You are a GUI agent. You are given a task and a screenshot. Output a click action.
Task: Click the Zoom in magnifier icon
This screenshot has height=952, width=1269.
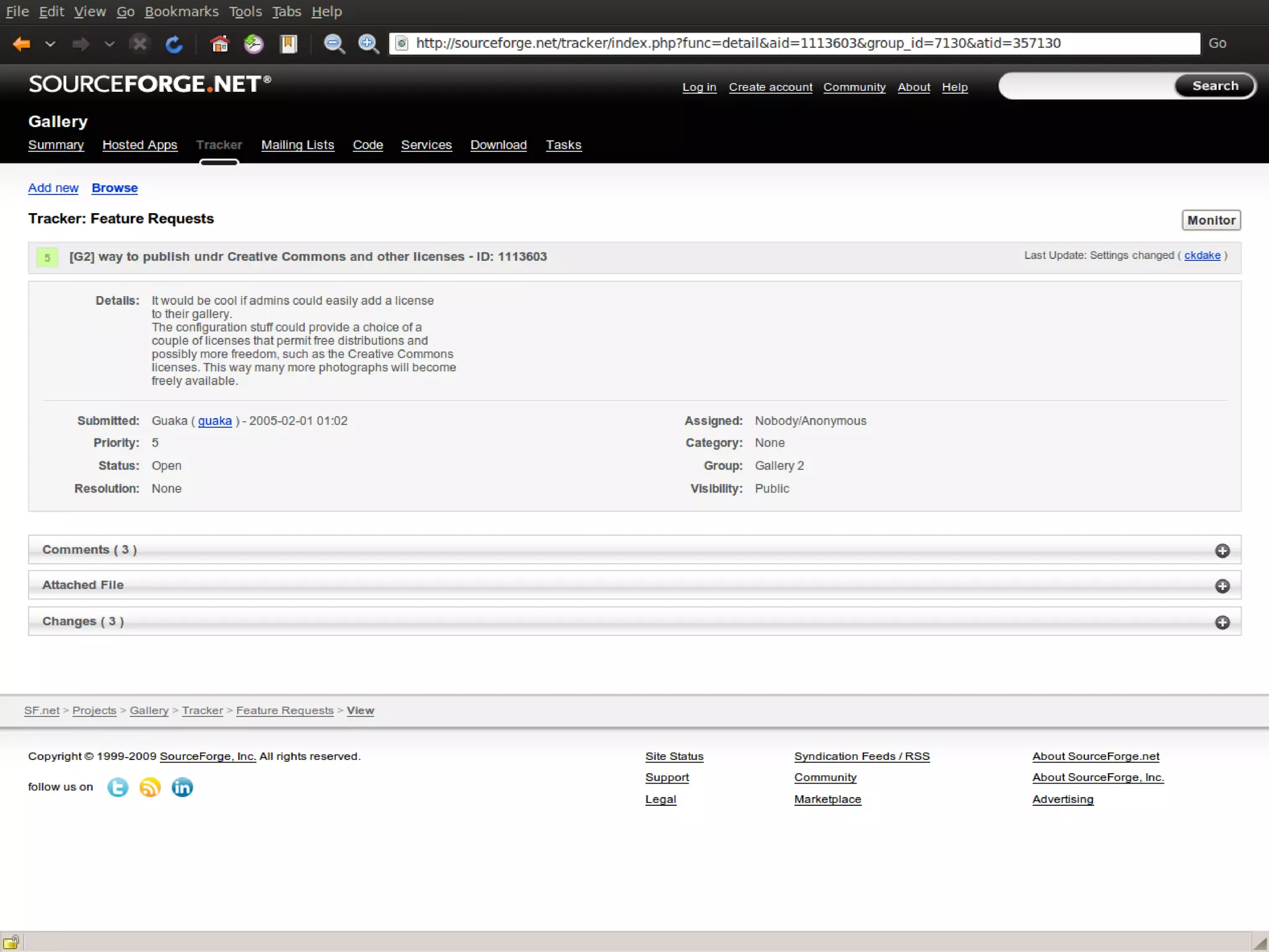[369, 44]
